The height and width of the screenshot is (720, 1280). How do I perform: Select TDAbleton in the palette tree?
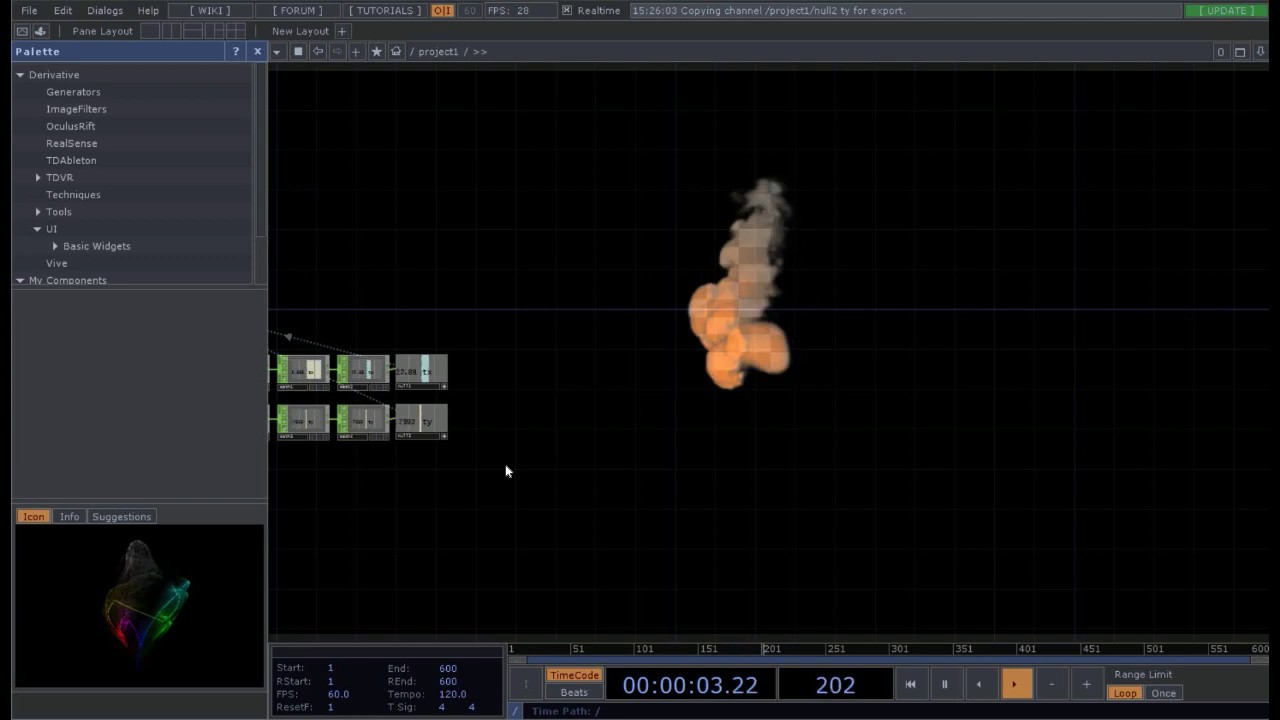pos(71,160)
